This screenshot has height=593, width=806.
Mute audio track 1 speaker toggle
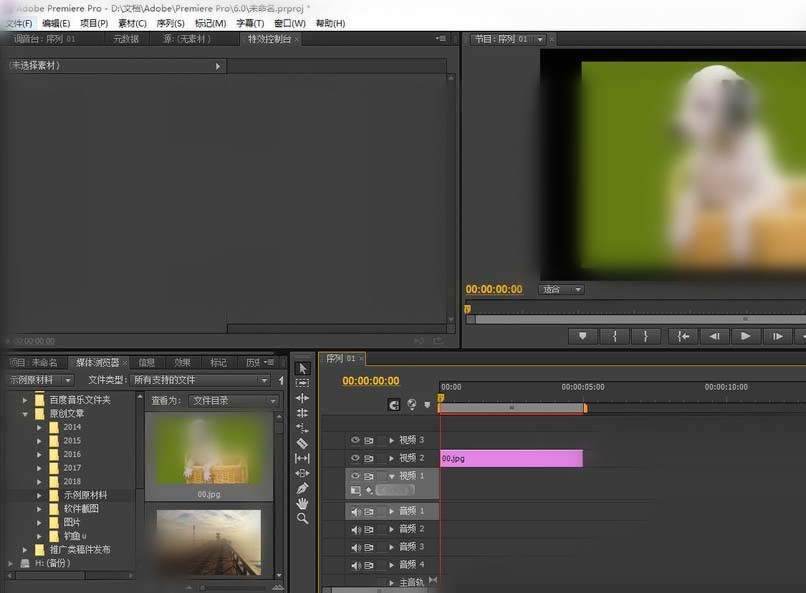coord(354,511)
